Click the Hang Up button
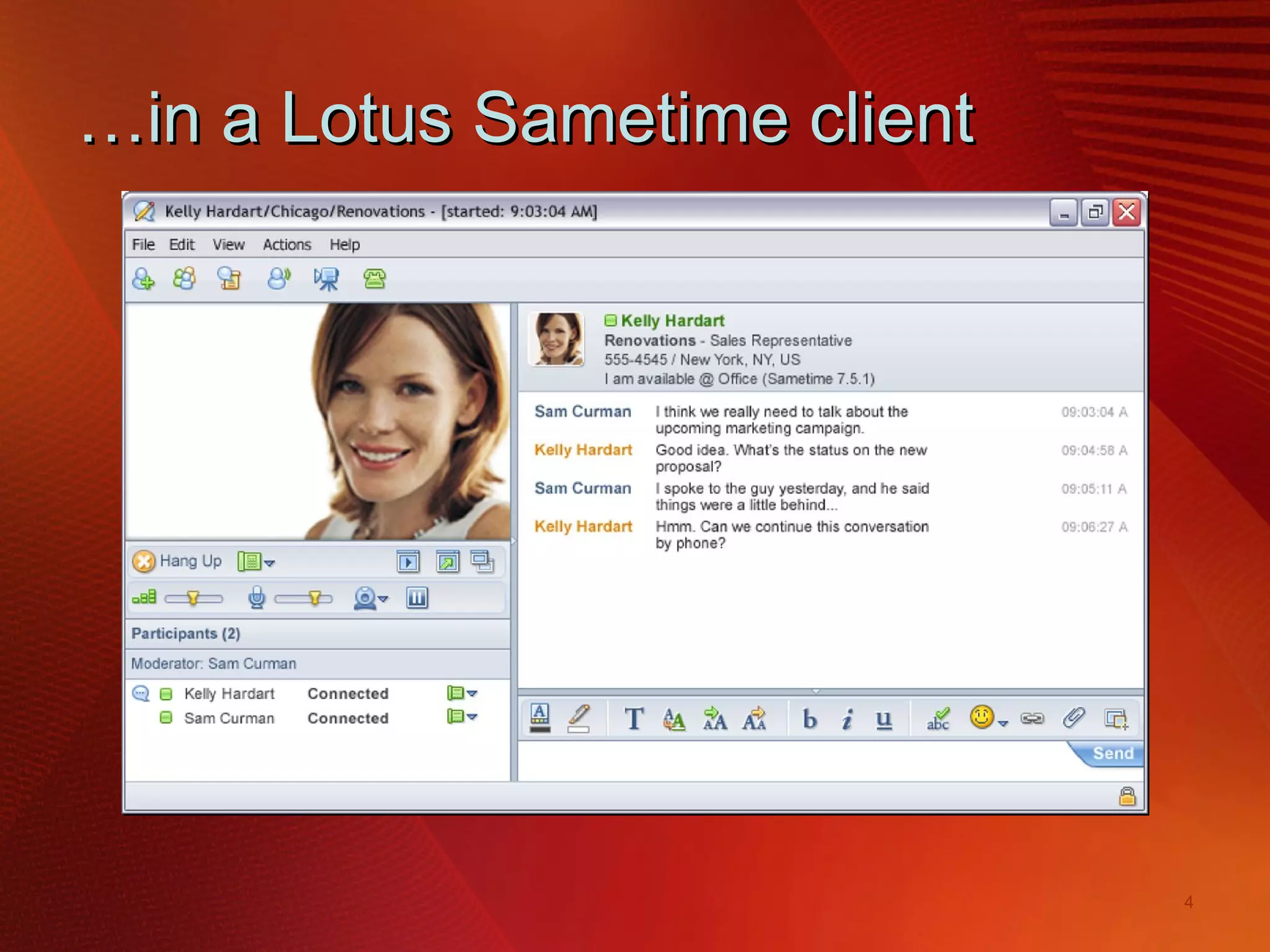The width and height of the screenshot is (1270, 952). pyautogui.click(x=177, y=562)
